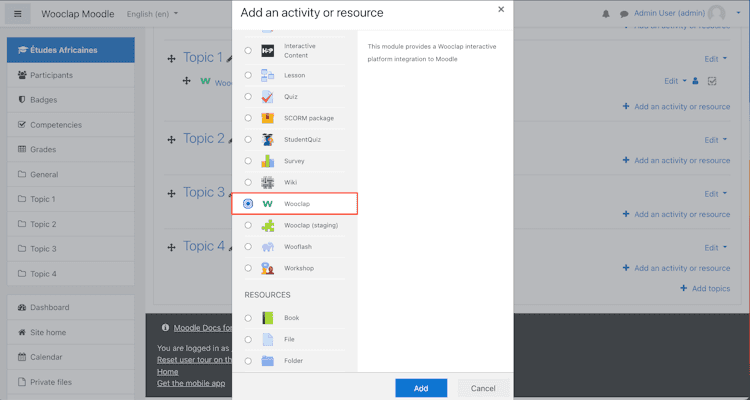This screenshot has width=750, height=400.
Task: Select the Workshop radio button
Action: pyautogui.click(x=248, y=268)
